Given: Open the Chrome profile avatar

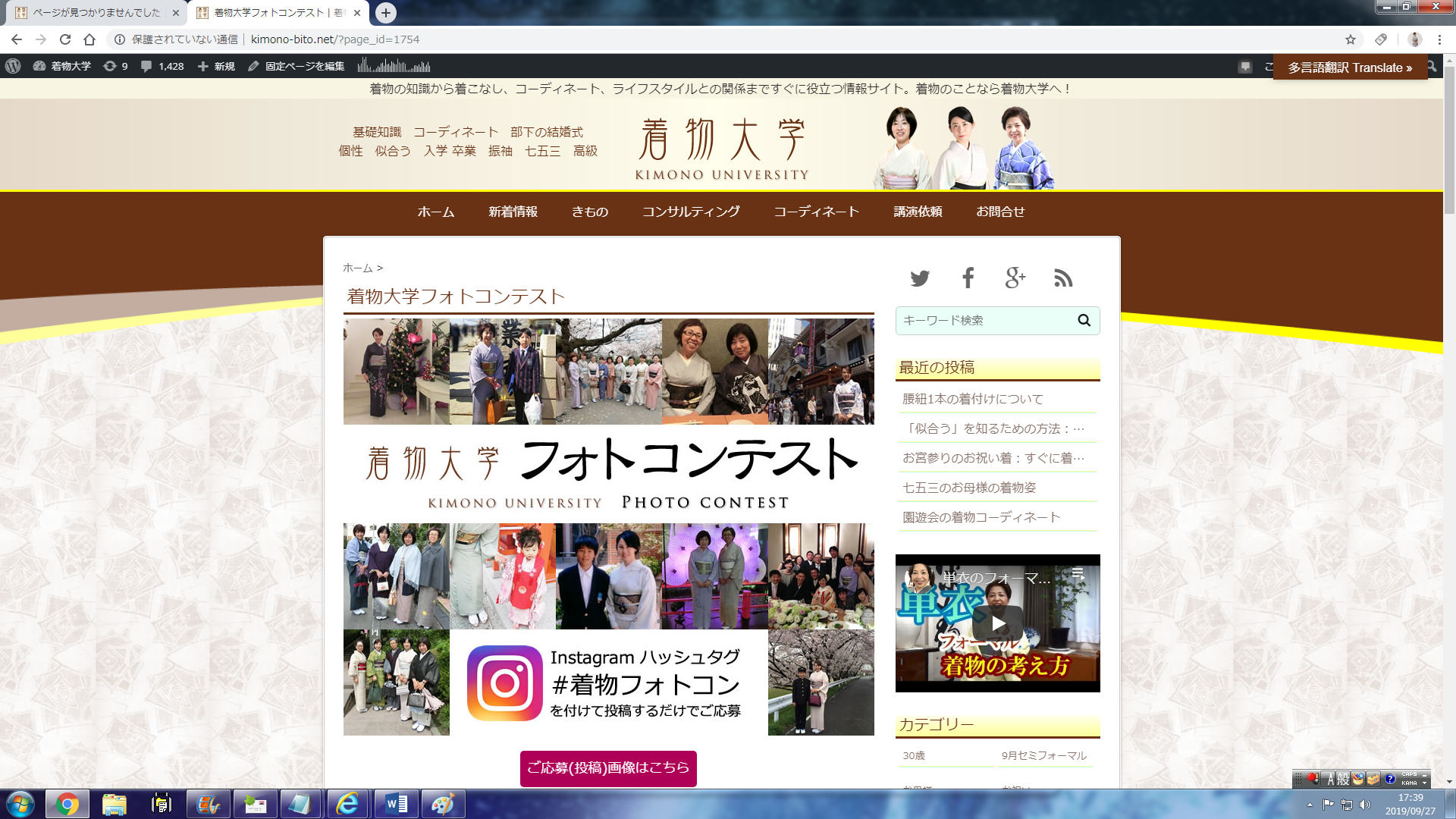Looking at the screenshot, I should [x=1414, y=39].
